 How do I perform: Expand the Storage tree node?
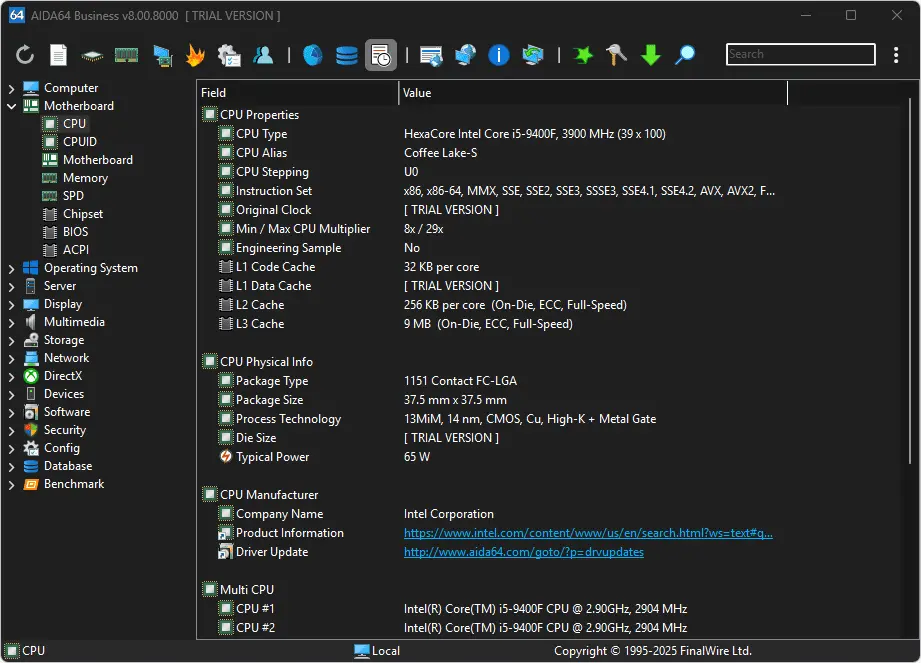pos(12,341)
